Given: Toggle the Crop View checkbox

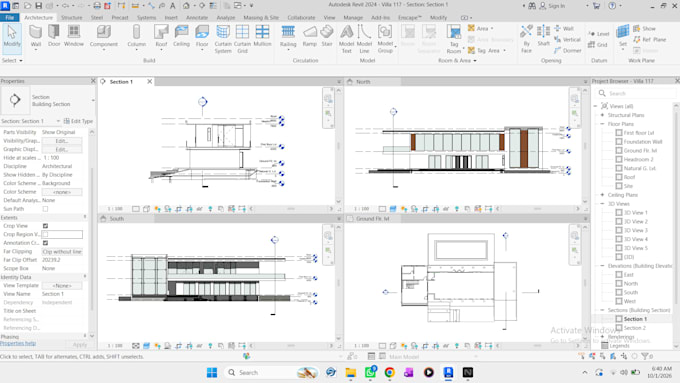Looking at the screenshot, I should [x=46, y=226].
